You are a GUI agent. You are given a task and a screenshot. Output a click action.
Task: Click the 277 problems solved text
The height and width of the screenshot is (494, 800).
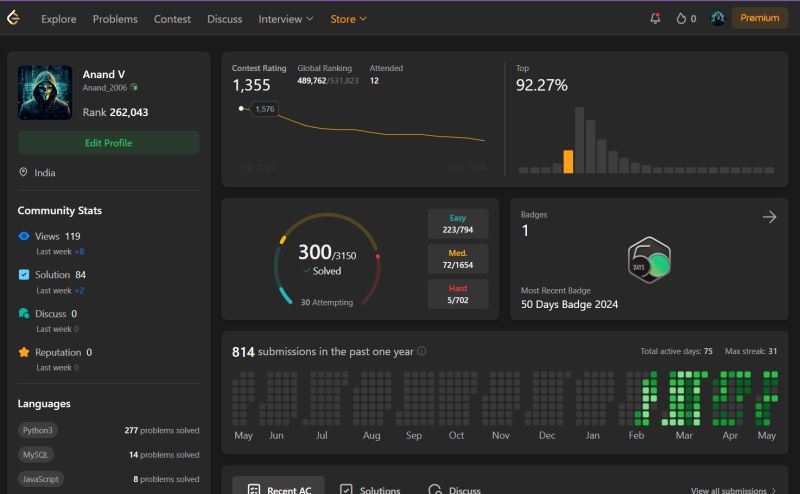[x=162, y=430]
